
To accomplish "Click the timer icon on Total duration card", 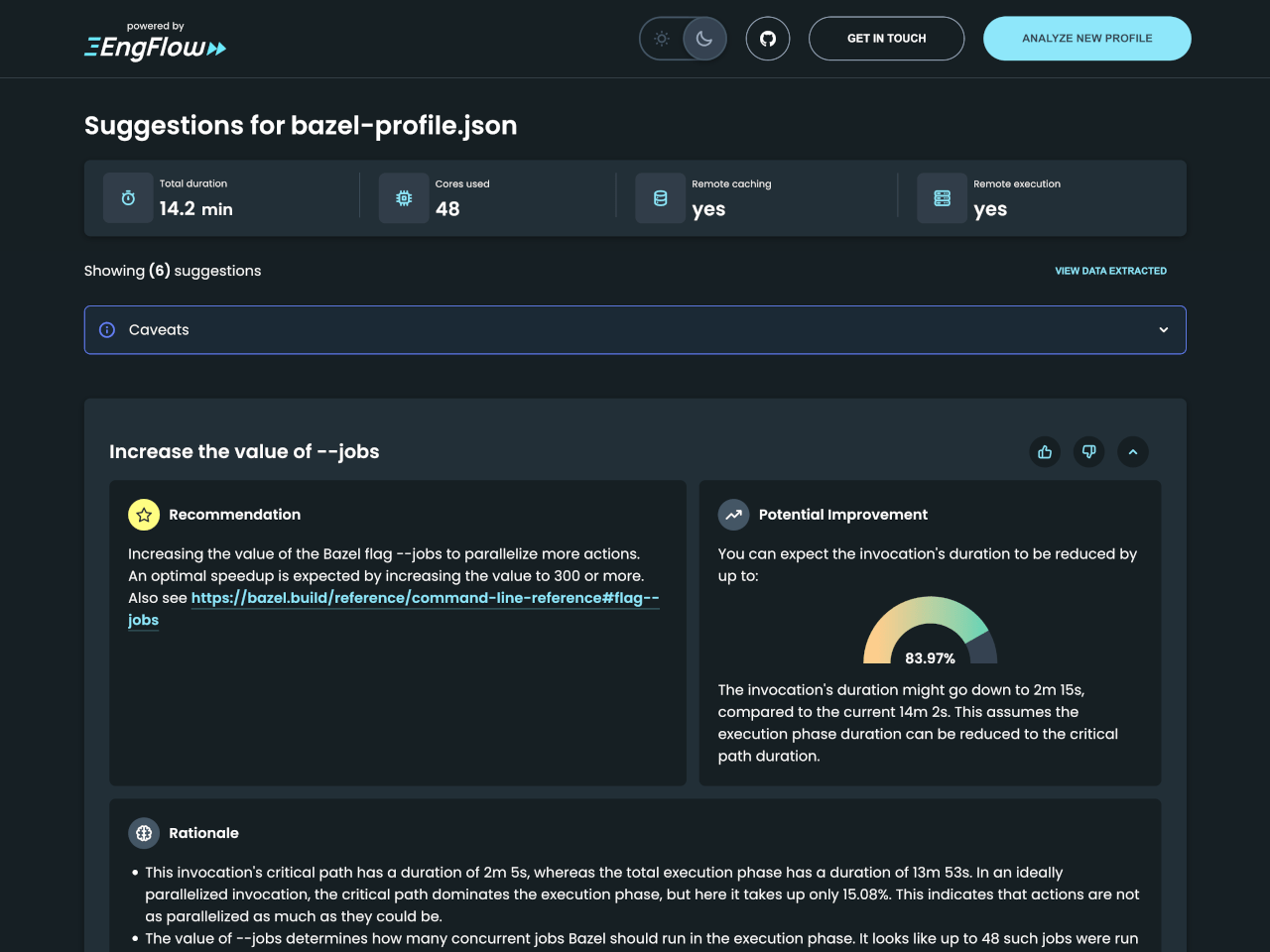I will coord(128,197).
